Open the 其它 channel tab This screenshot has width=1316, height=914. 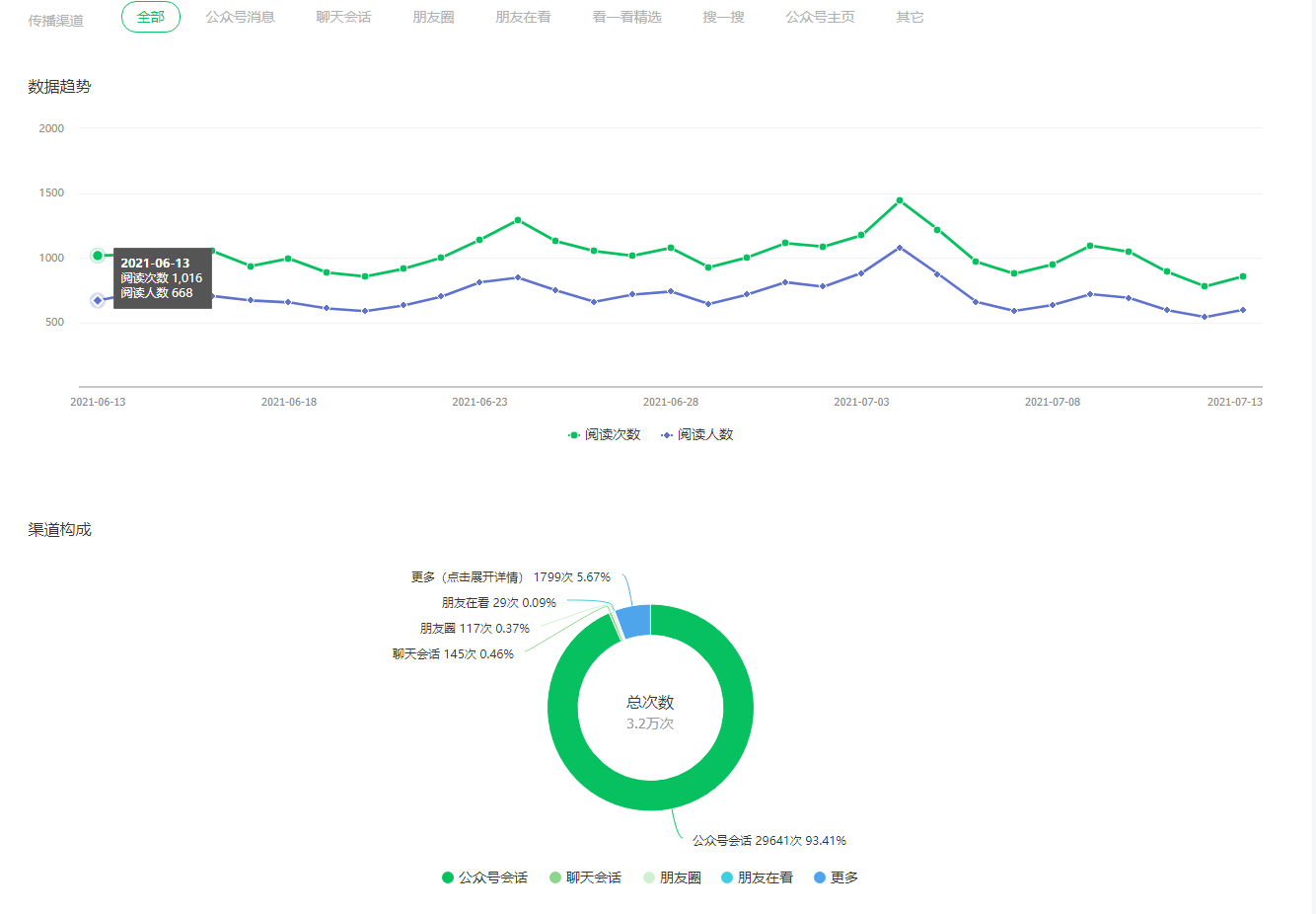pyautogui.click(x=910, y=17)
